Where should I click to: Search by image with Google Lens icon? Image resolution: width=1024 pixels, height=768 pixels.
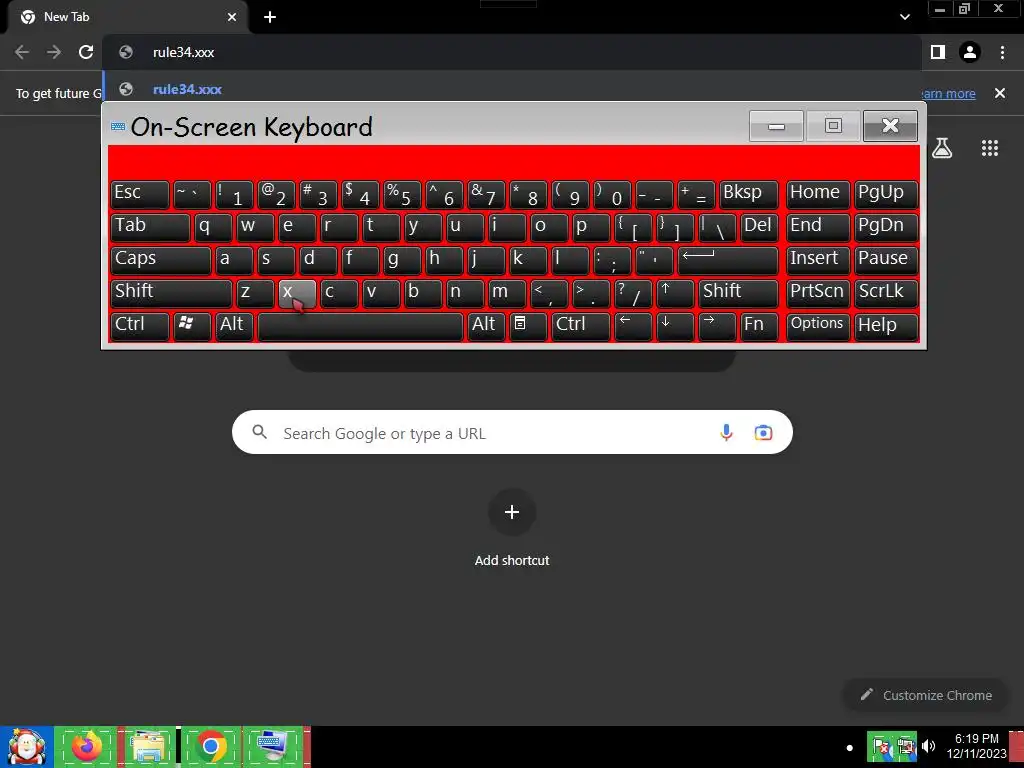(x=763, y=432)
